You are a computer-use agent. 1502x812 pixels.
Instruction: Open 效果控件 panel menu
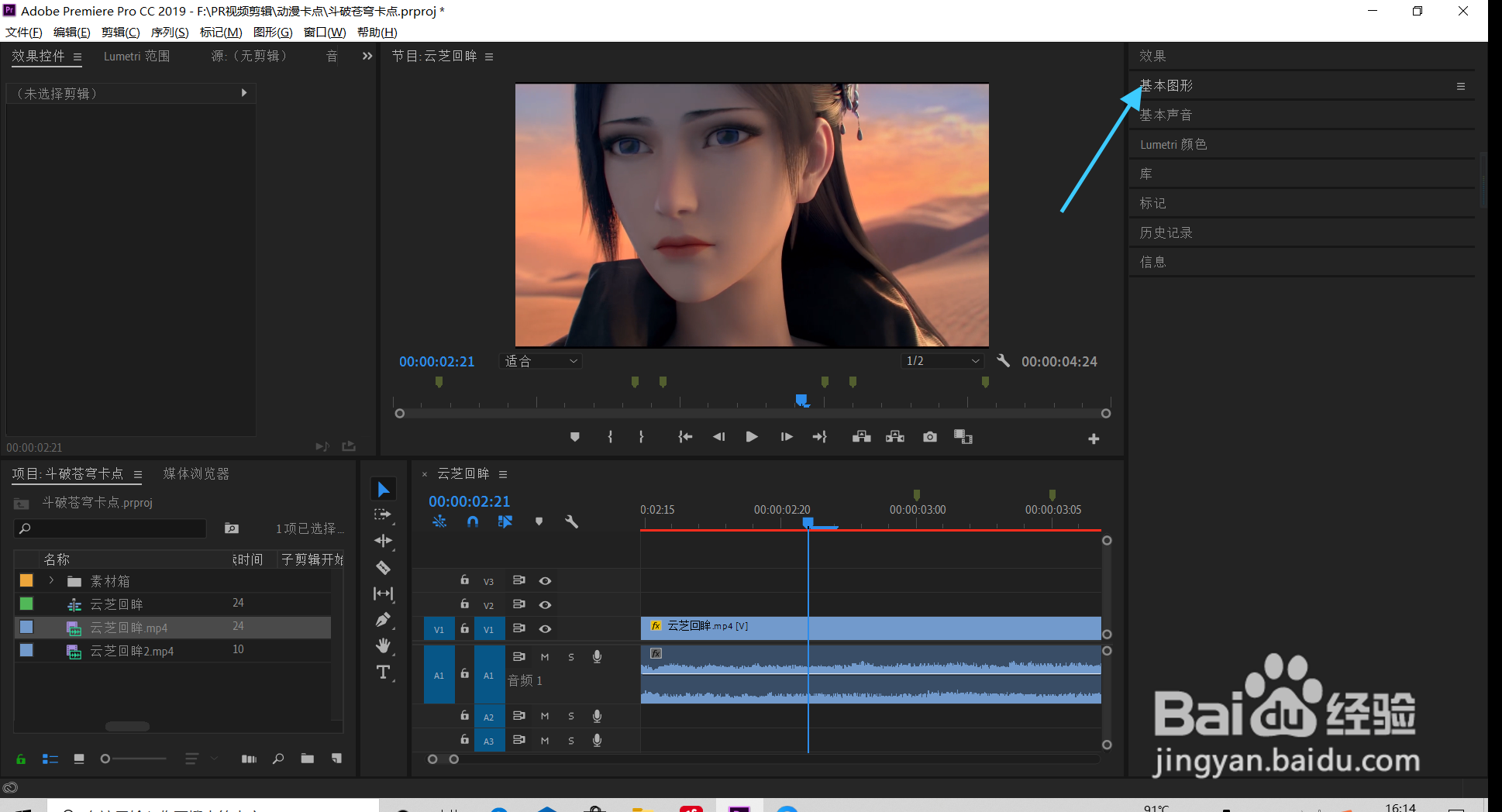coord(78,57)
